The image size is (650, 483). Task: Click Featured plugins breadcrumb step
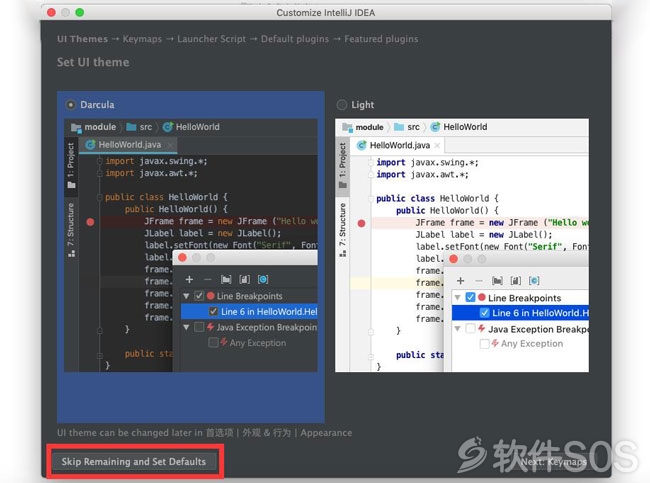381,39
